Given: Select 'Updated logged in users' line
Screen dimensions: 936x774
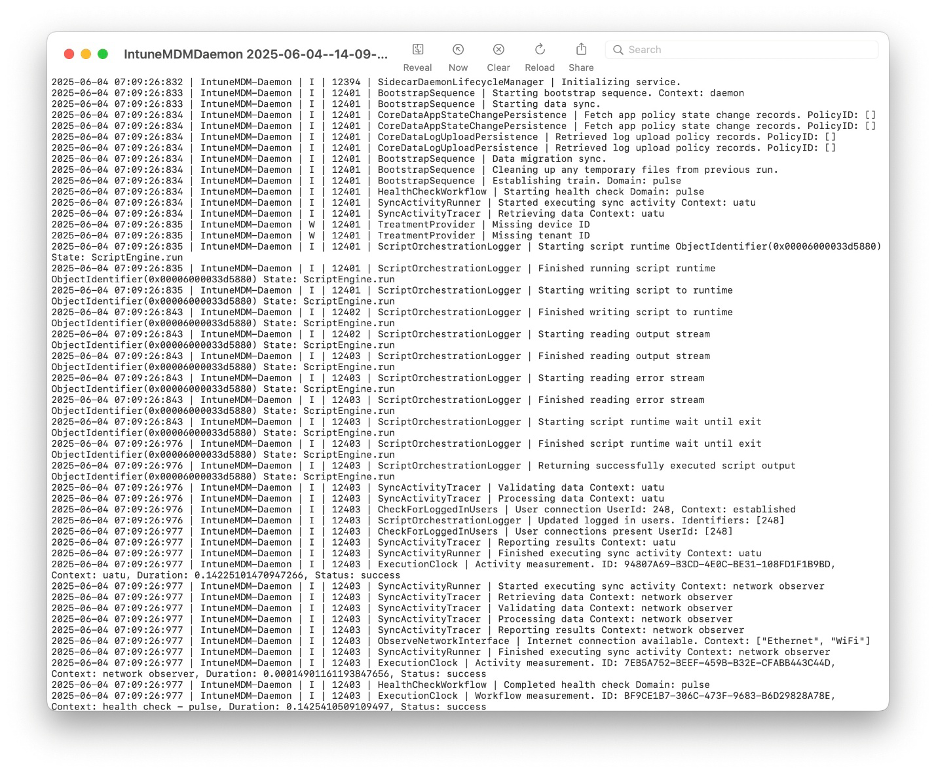Looking at the screenshot, I should pyautogui.click(x=418, y=520).
